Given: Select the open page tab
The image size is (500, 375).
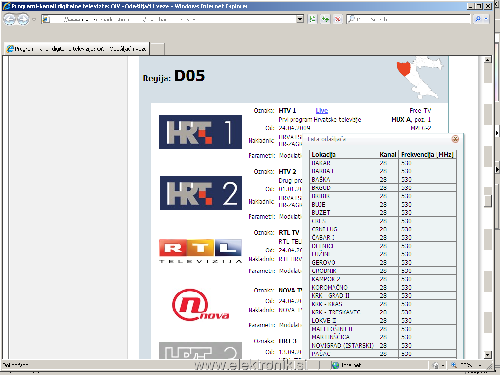Looking at the screenshot, I should pos(77,49).
